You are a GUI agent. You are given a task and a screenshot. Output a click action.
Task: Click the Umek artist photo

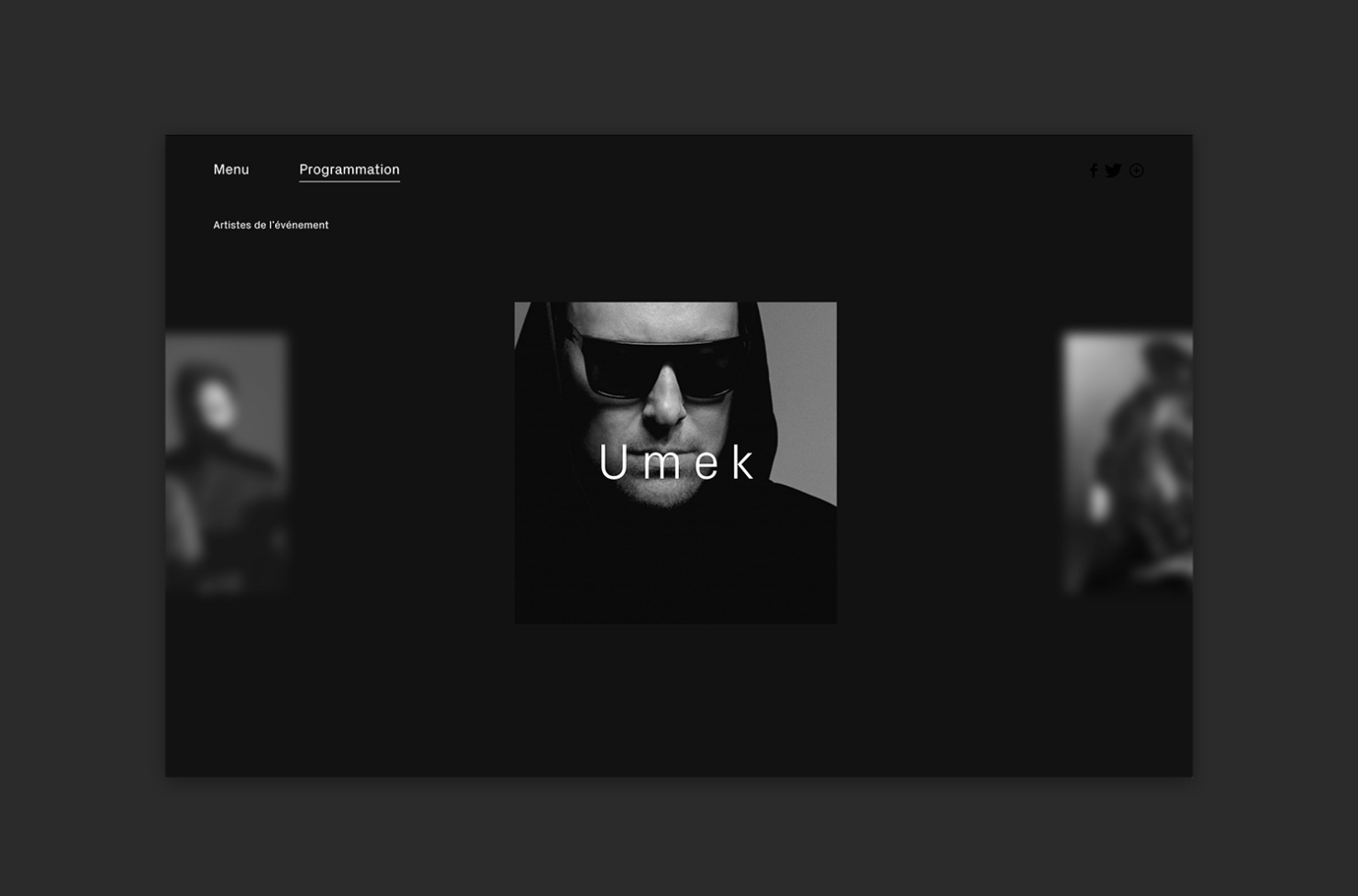675,463
